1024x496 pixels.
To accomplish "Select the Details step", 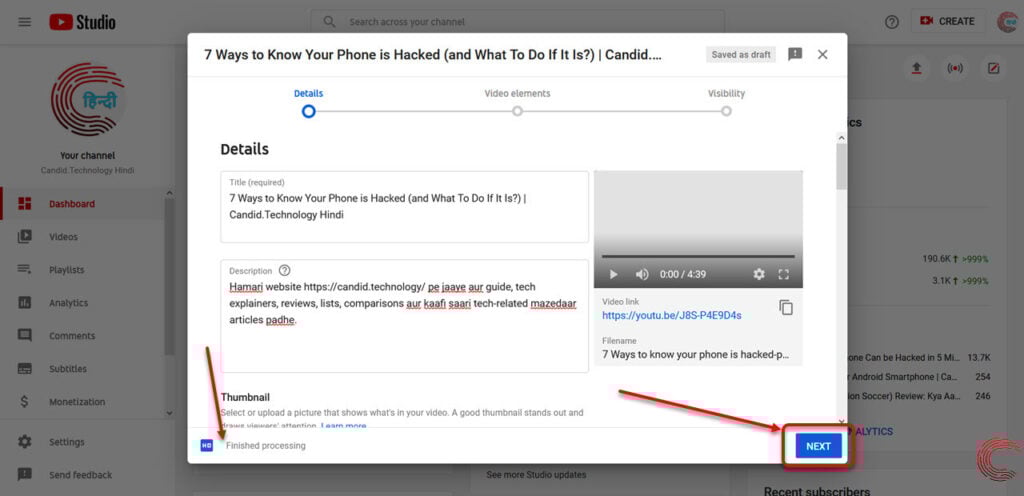I will pyautogui.click(x=308, y=102).
